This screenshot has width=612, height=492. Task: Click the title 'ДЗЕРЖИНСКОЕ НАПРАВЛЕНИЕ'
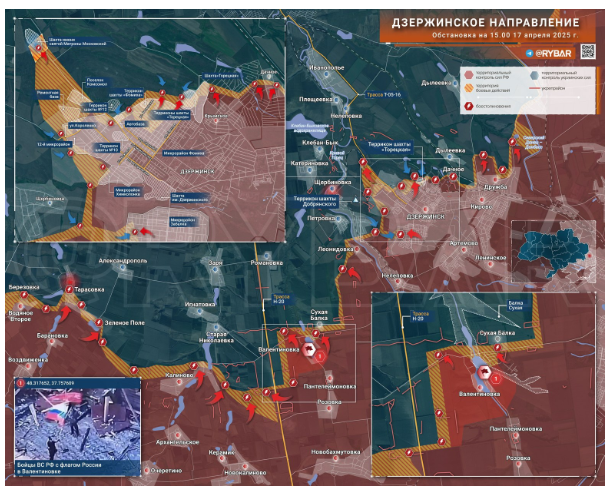(x=485, y=23)
